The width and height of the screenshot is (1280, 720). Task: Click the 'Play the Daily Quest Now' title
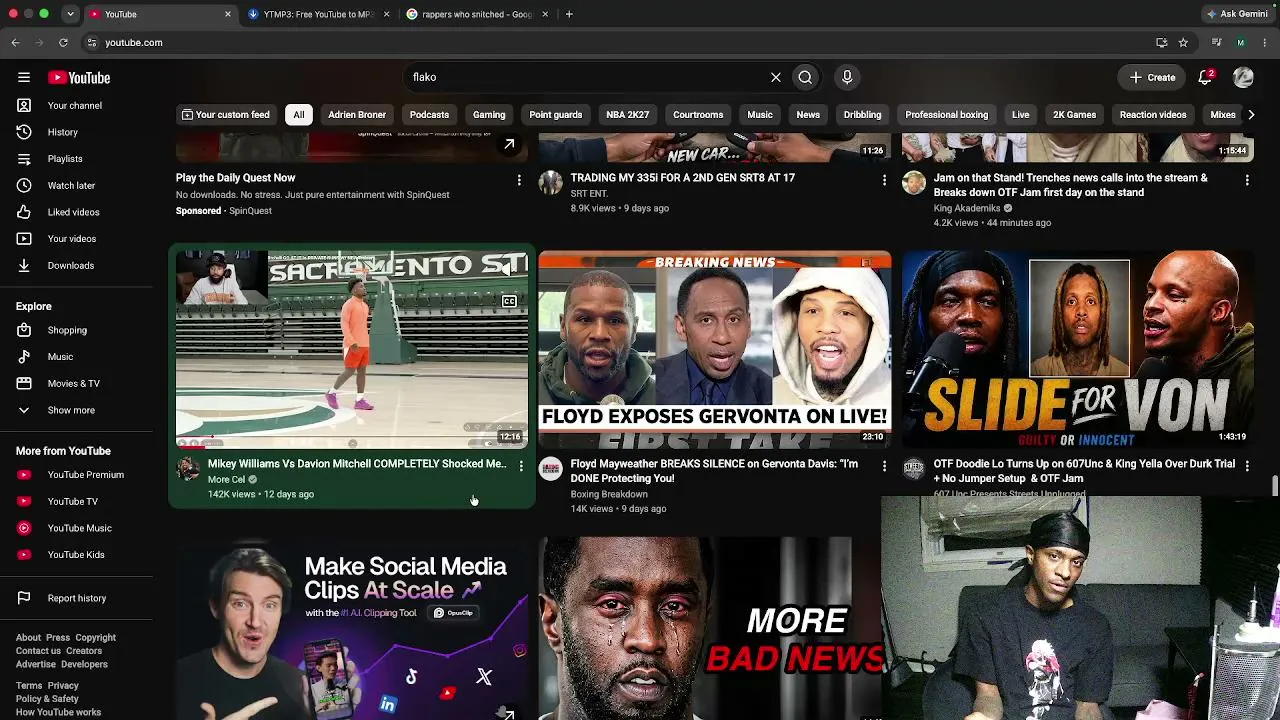coord(236,178)
